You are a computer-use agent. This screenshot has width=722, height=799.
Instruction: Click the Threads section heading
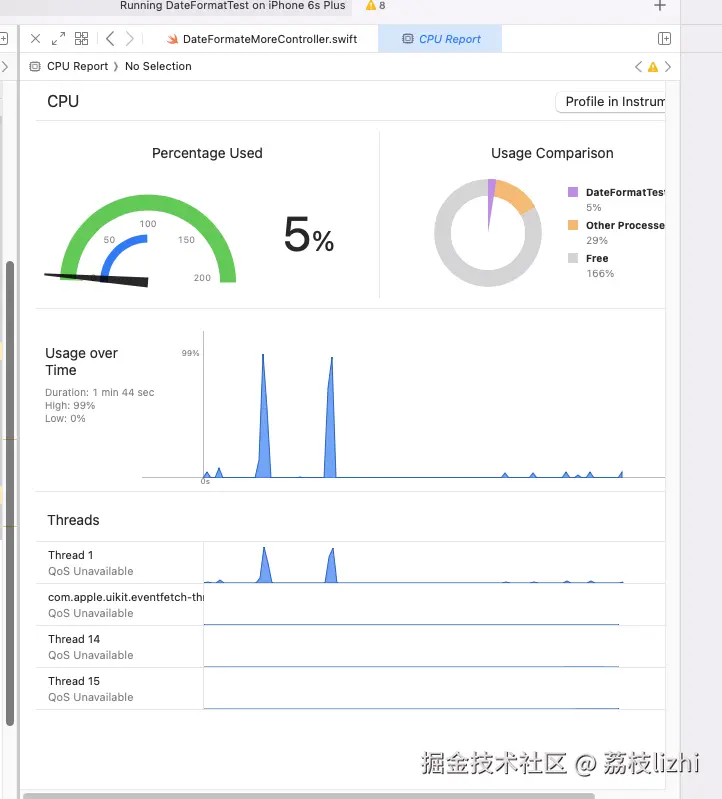(73, 520)
